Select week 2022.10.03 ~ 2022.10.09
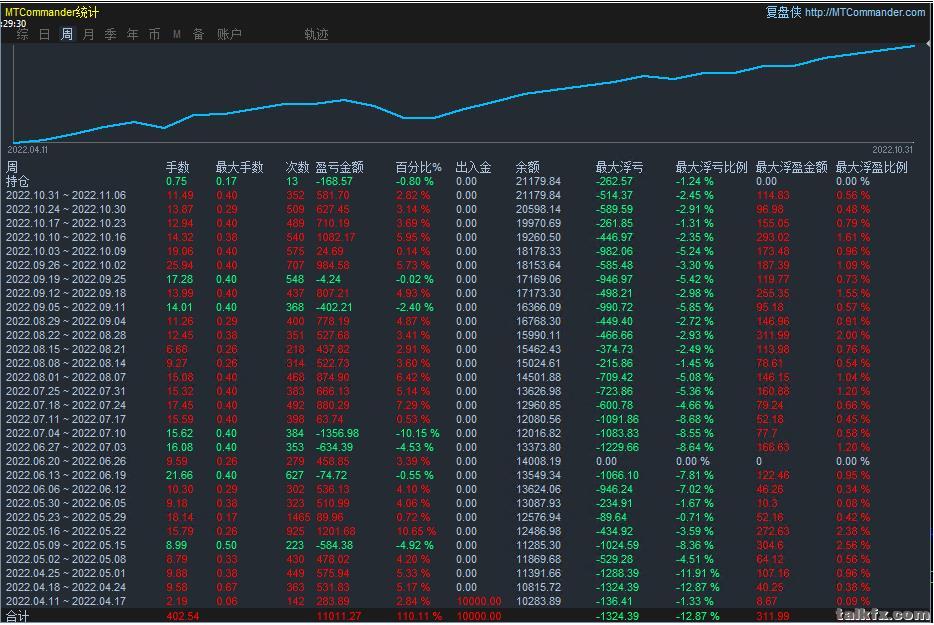Screen dimensions: 934x625 (66, 251)
